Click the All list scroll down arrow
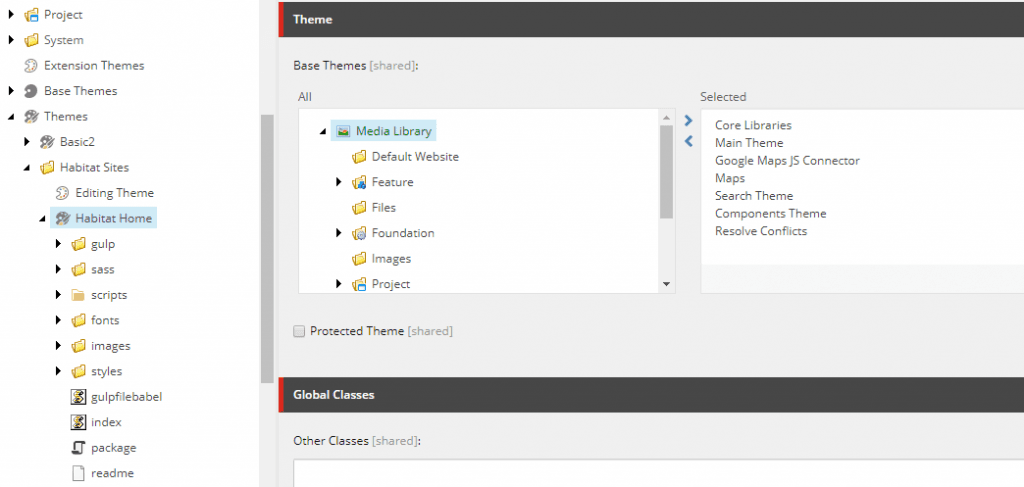 click(667, 285)
